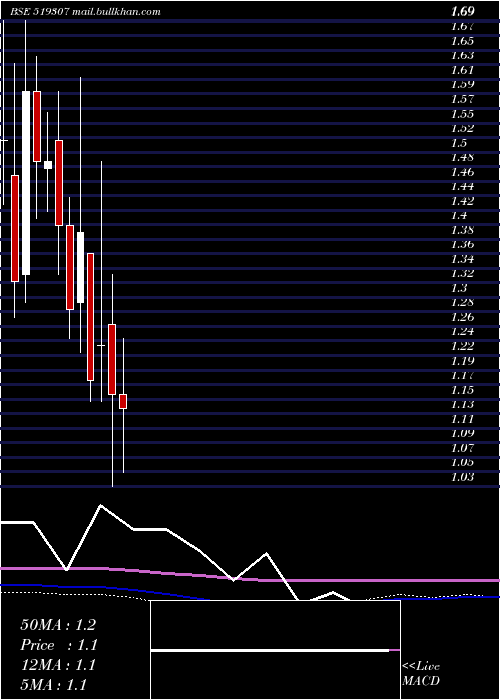Click the 1.55 price axis label
The height and width of the screenshot is (700, 500).
coord(462,114)
